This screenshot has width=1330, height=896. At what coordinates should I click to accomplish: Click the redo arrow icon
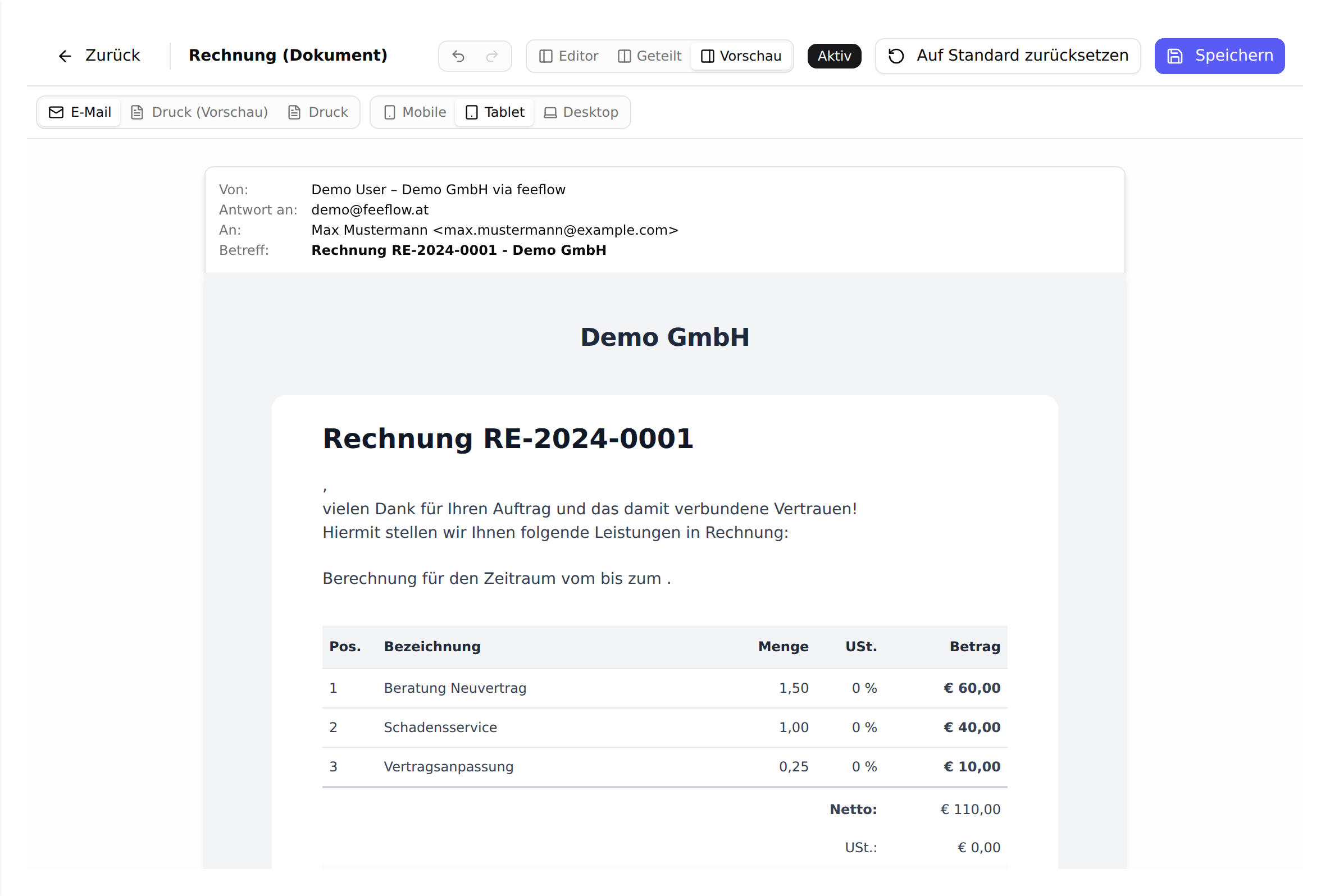[491, 56]
